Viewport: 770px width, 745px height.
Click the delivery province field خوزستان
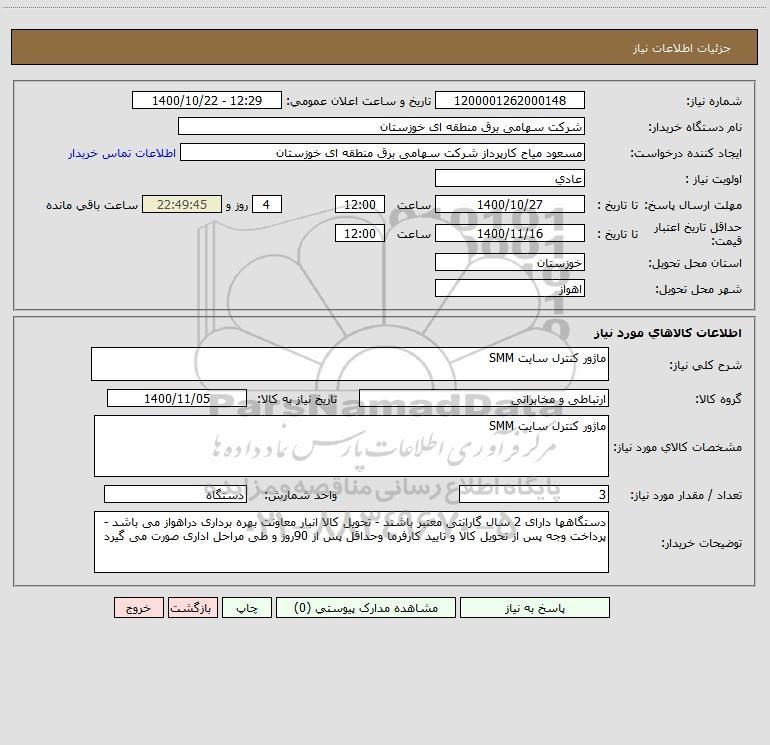[510, 262]
